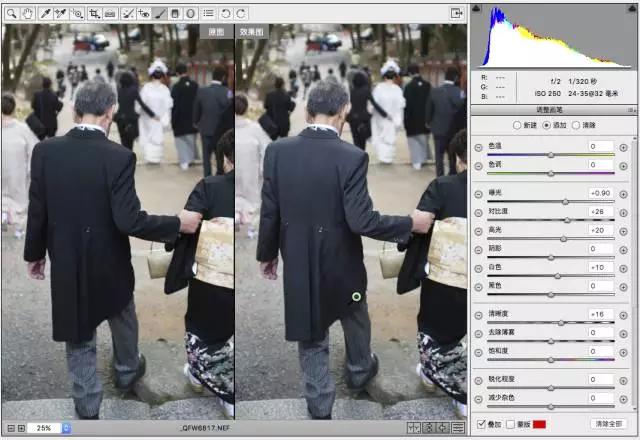Increase 曝光 exposure with plus icon
The image size is (640, 440).
point(623,195)
